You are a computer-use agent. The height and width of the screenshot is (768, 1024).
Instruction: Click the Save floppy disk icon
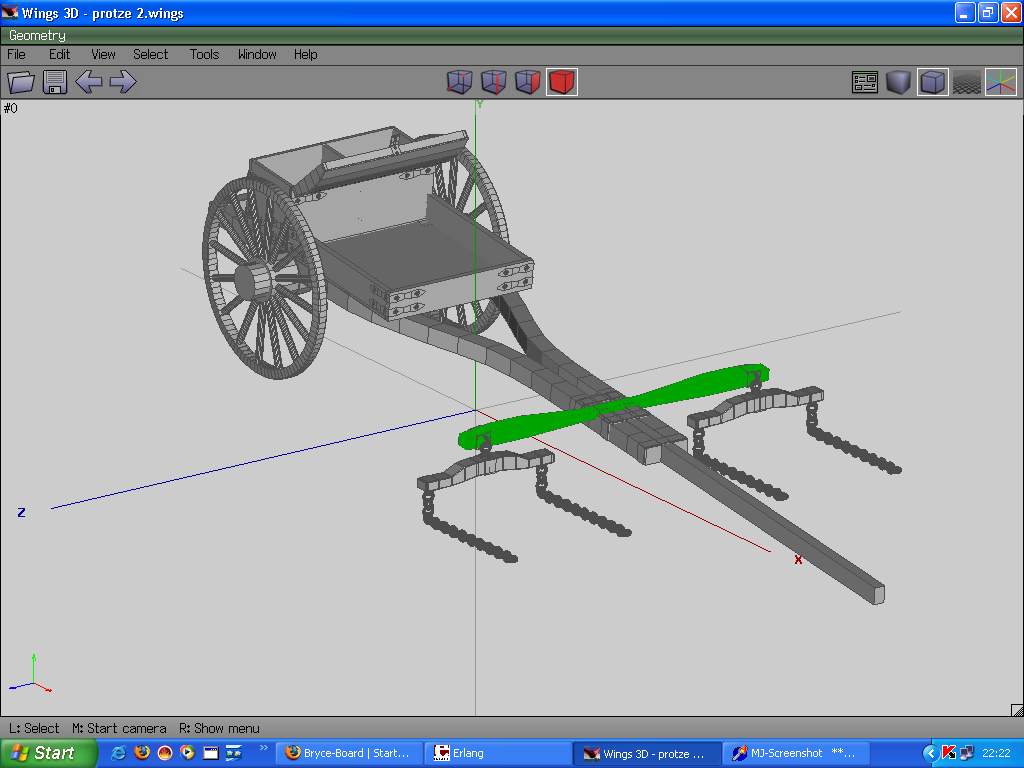55,82
